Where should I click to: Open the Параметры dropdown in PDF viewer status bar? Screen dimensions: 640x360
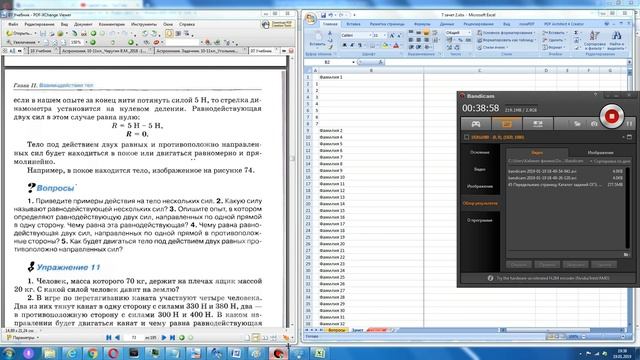pyautogui.click(x=23, y=338)
